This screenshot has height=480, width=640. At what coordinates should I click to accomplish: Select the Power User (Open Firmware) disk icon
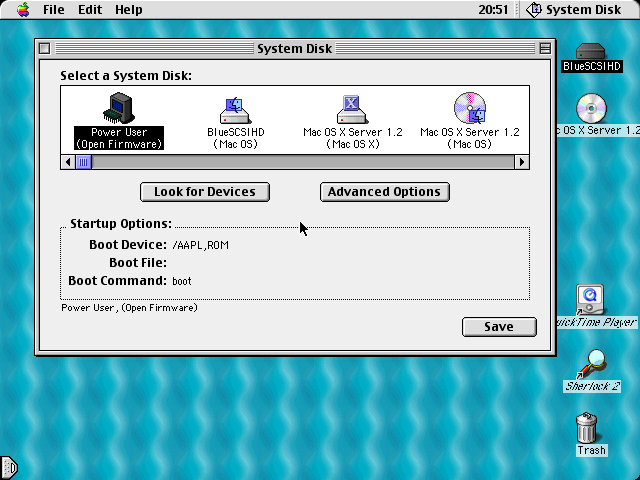point(118,109)
